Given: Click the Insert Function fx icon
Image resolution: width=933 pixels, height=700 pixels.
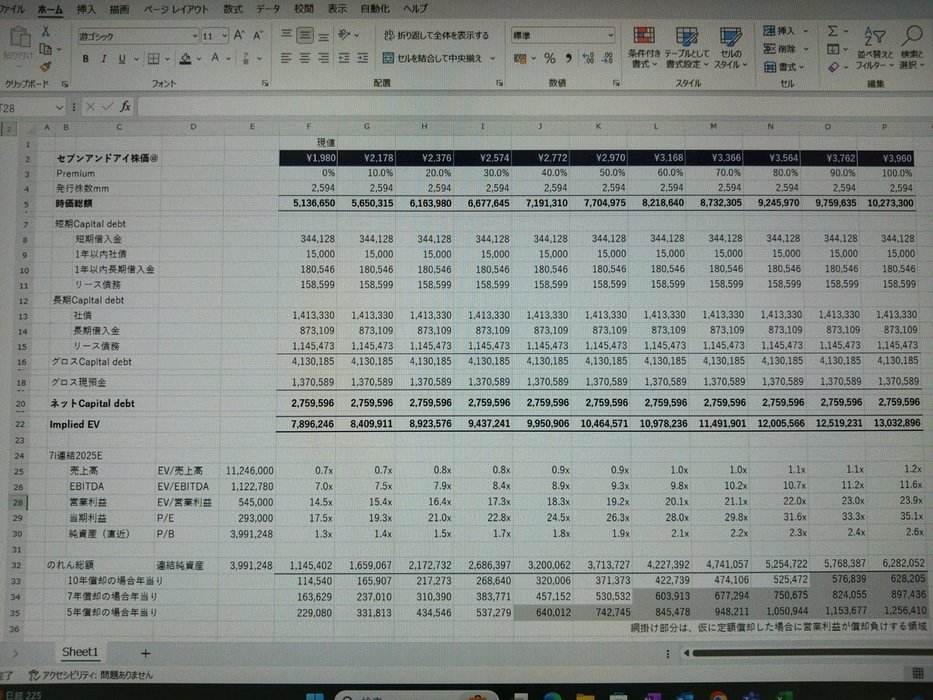Looking at the screenshot, I should pyautogui.click(x=125, y=107).
